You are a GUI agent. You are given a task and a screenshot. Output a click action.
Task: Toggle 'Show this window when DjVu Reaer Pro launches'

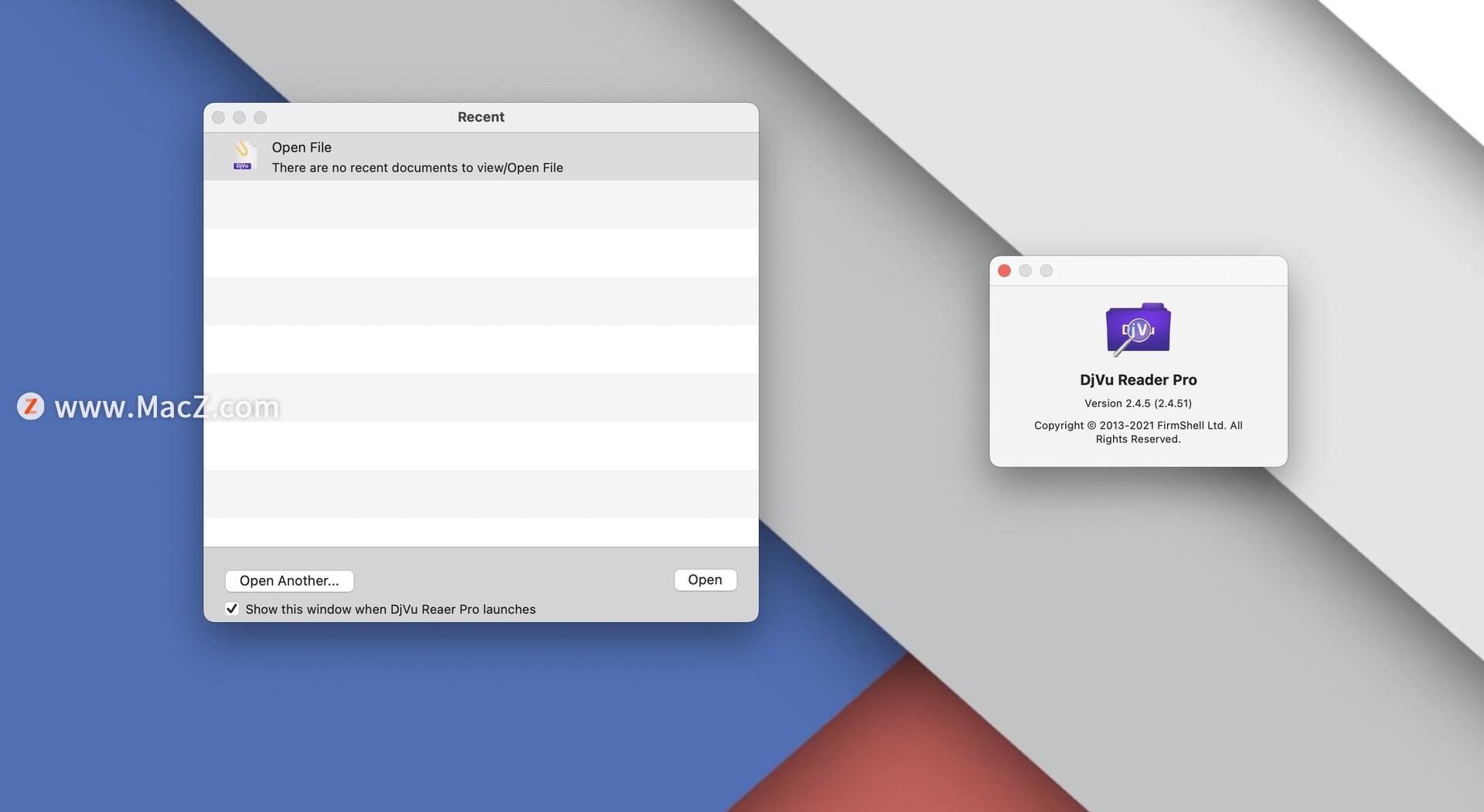click(x=232, y=609)
